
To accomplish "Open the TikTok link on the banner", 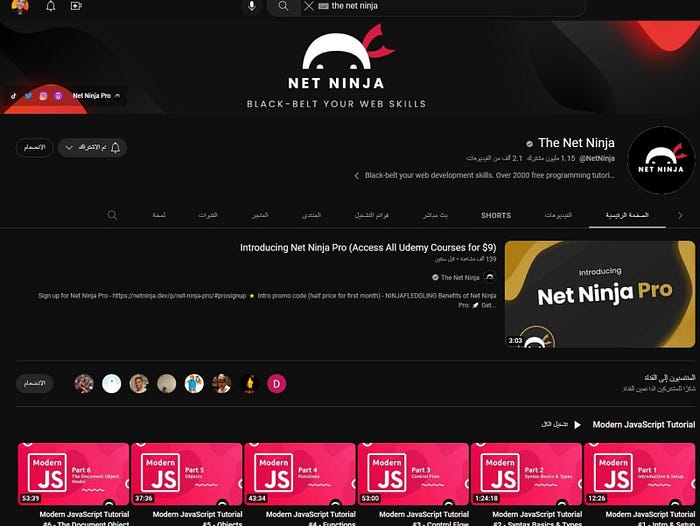I will point(13,96).
